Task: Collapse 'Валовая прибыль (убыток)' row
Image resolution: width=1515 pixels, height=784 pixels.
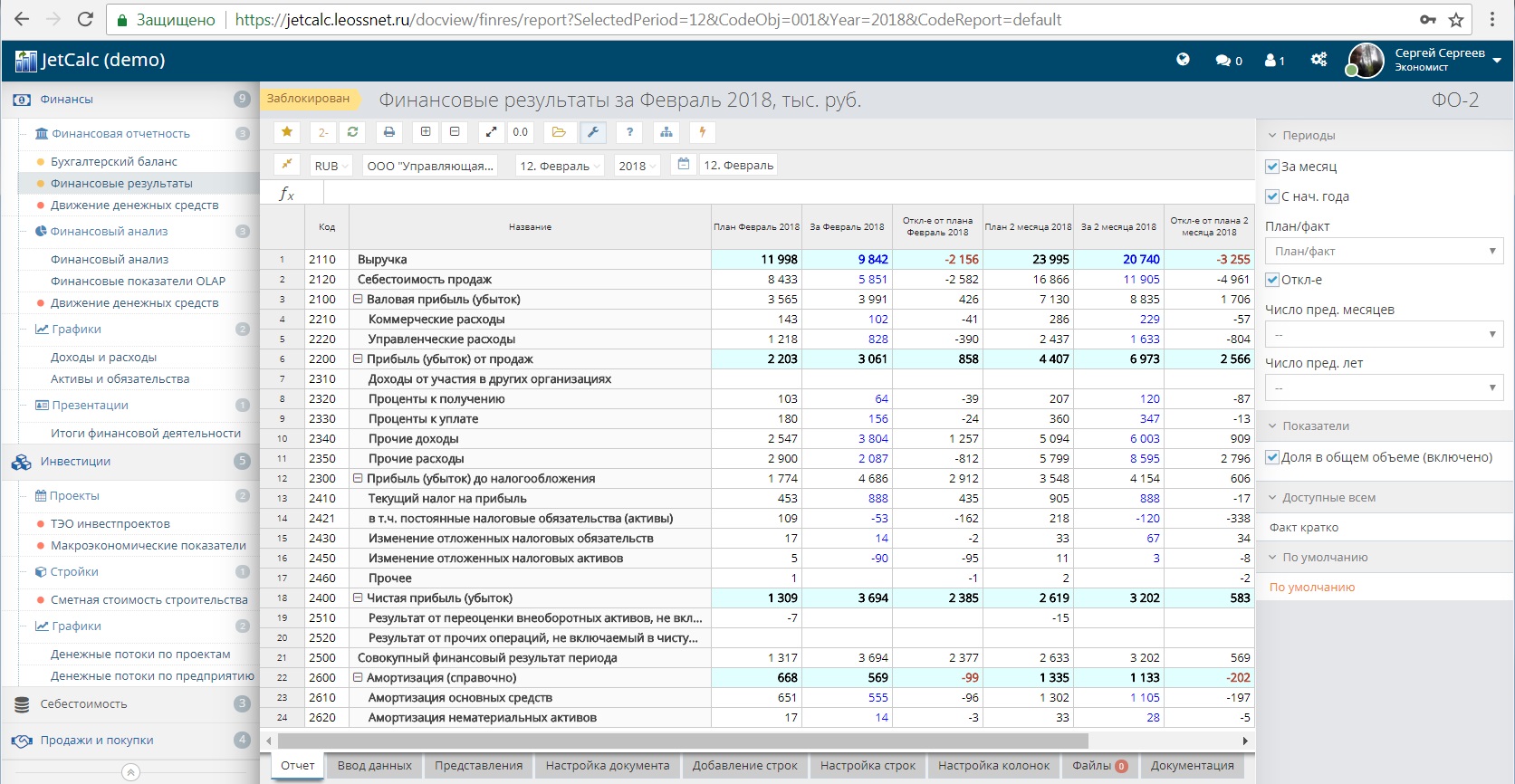Action: pos(358,299)
